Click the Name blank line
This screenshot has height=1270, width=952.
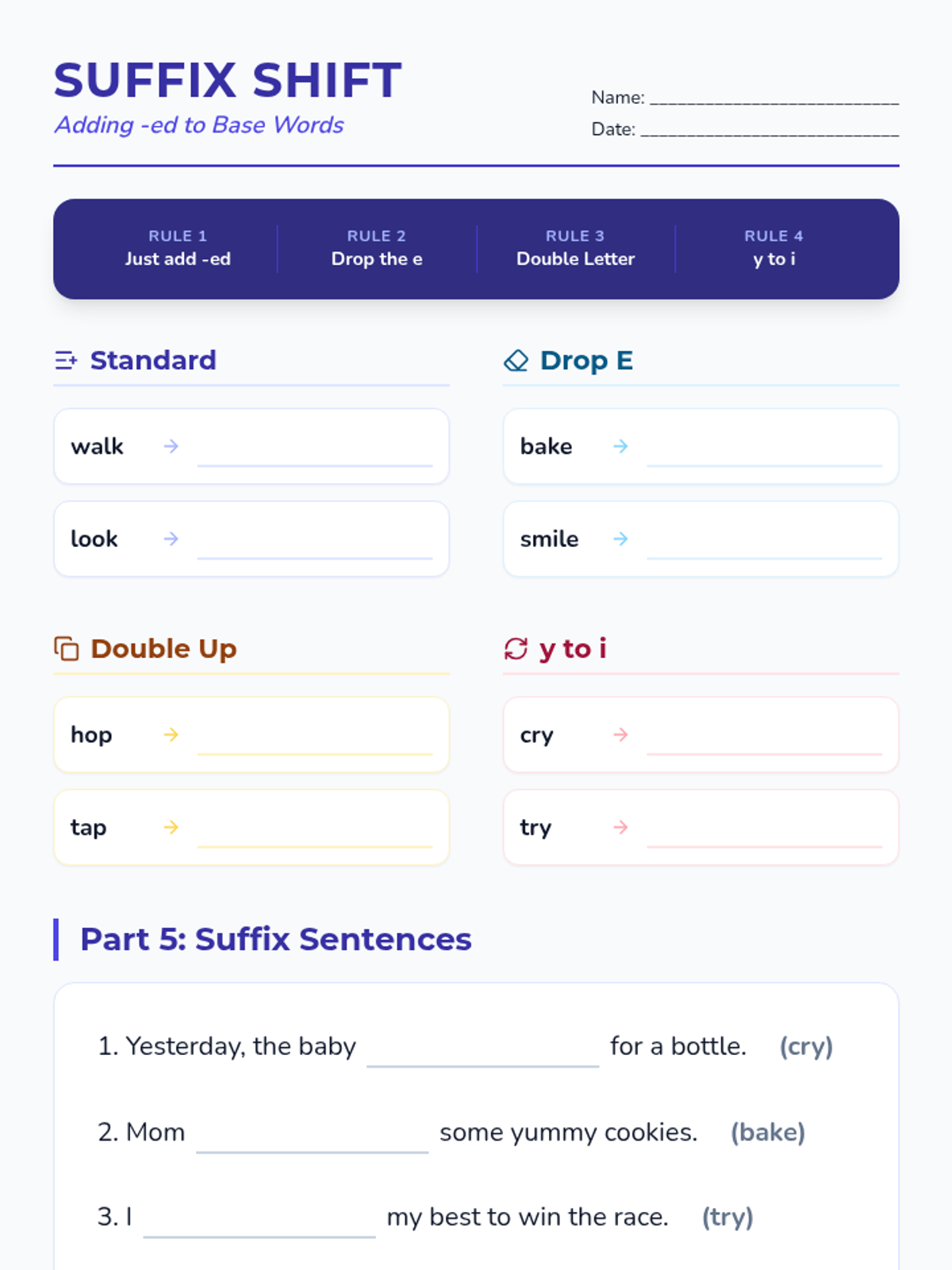773,98
